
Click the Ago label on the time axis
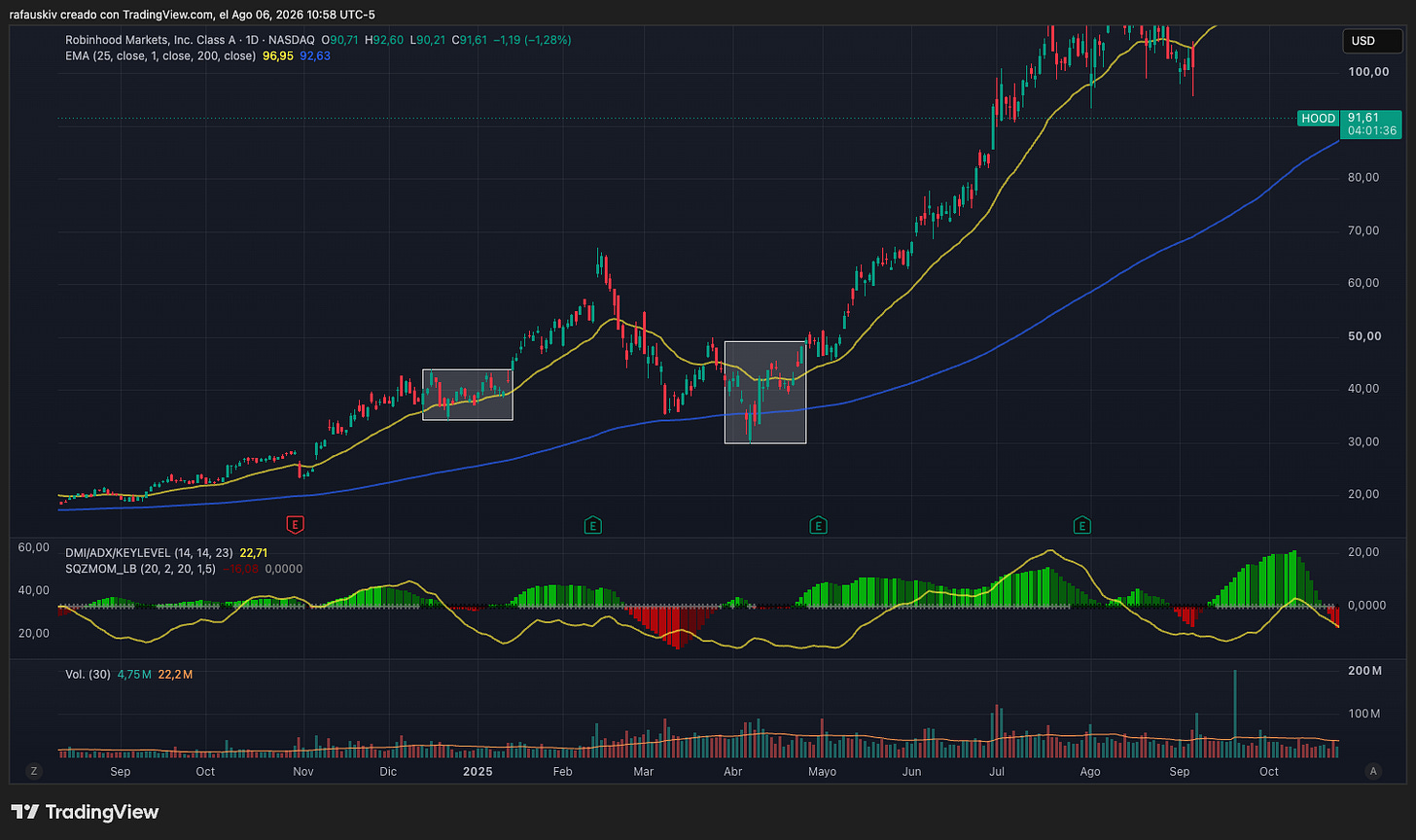[1090, 771]
